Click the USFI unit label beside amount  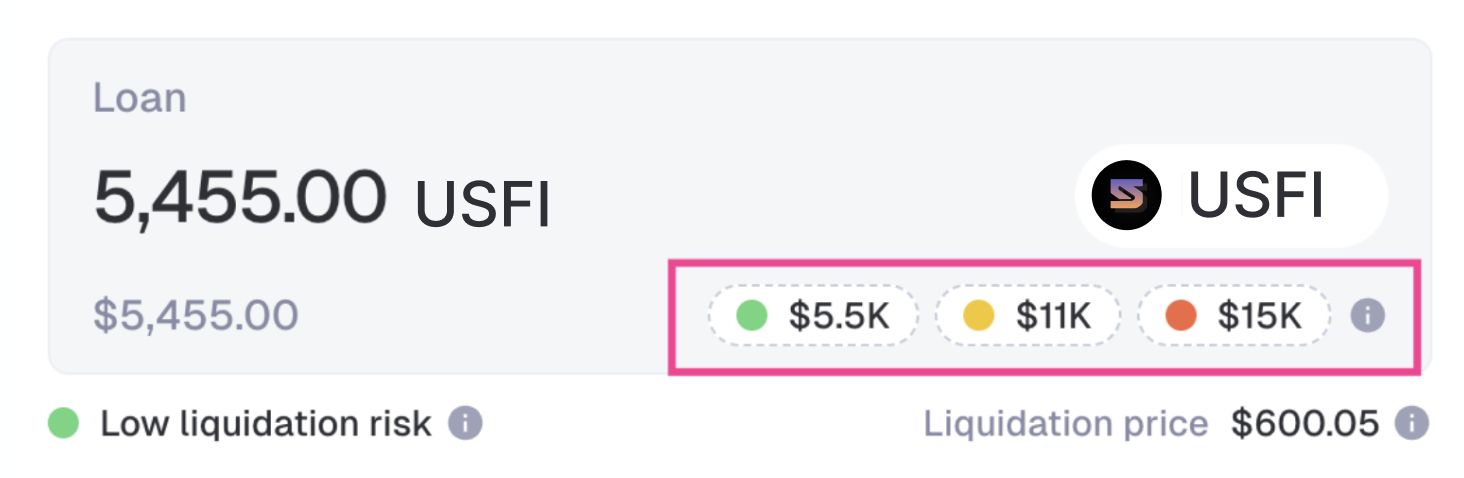(x=482, y=205)
